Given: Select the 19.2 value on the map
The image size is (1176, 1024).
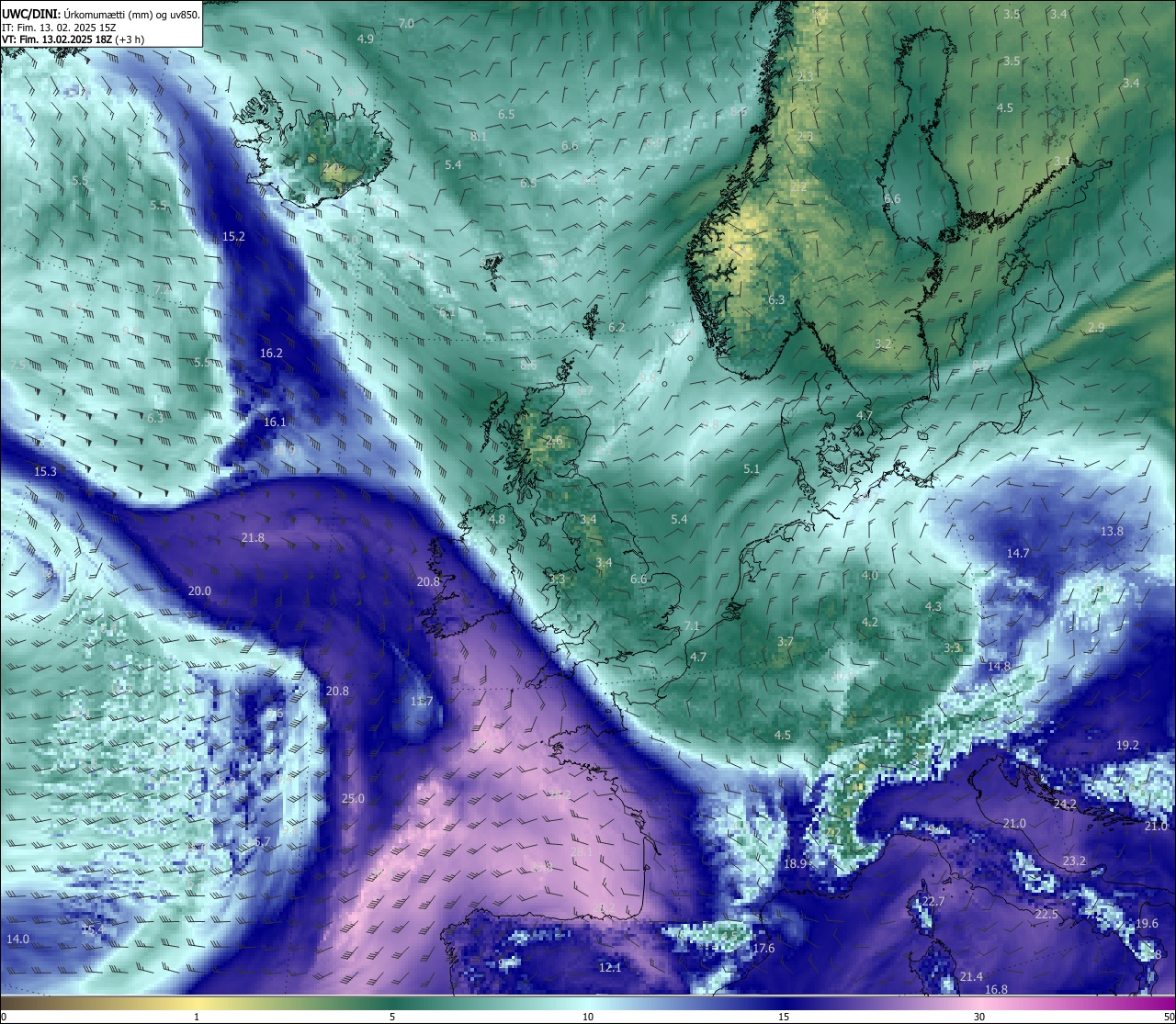Looking at the screenshot, I should (x=1127, y=745).
